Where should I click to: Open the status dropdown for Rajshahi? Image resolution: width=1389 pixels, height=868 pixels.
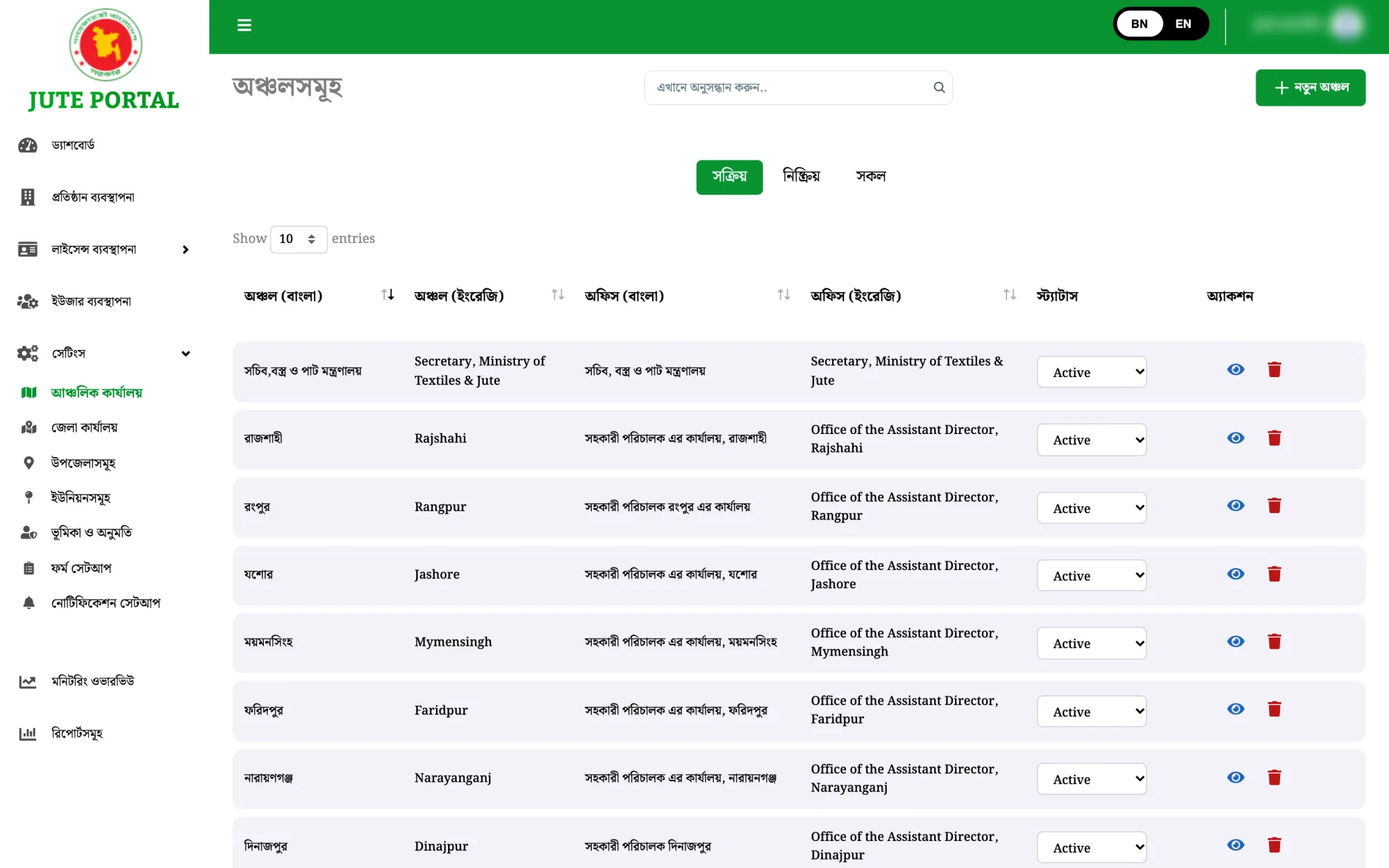(x=1092, y=440)
